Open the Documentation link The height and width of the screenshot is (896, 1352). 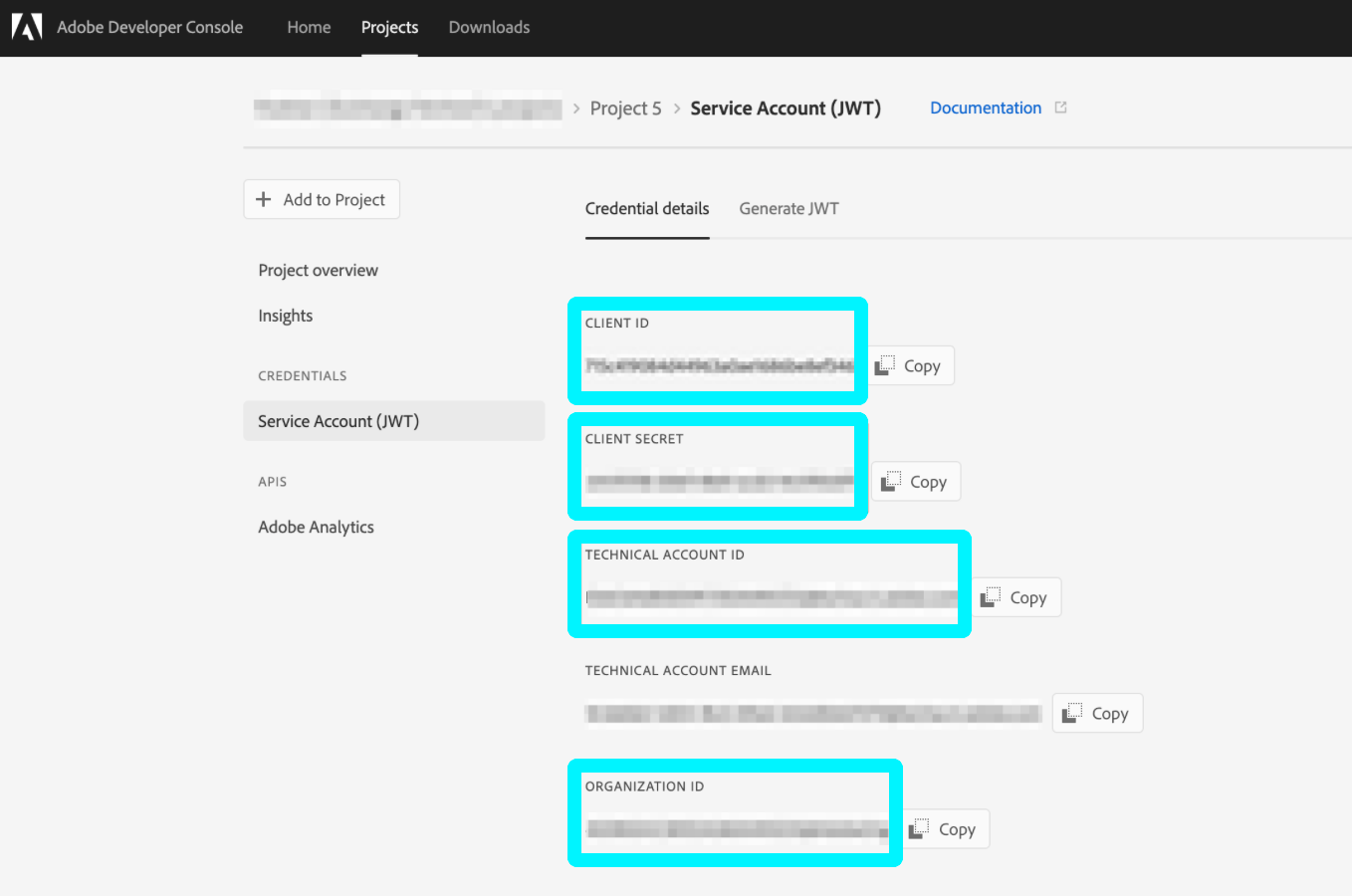(985, 108)
